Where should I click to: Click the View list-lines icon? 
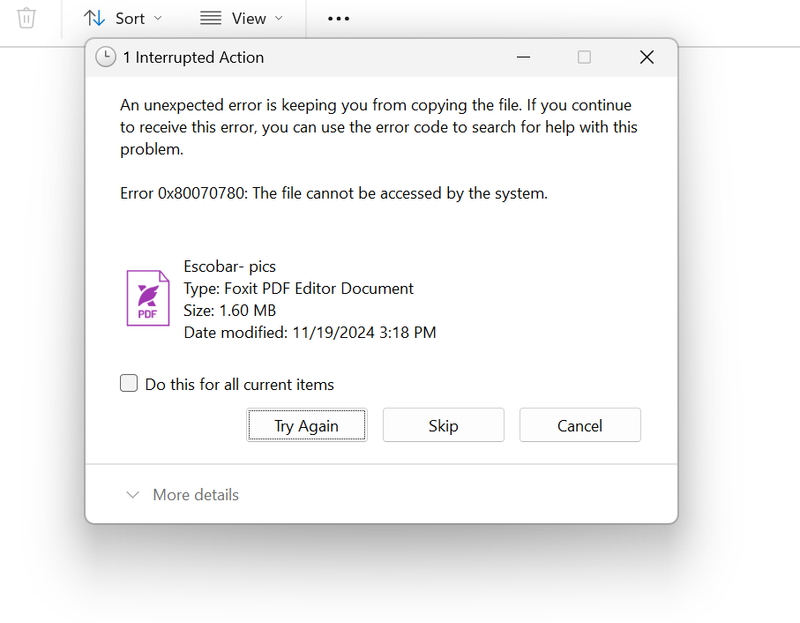(210, 18)
